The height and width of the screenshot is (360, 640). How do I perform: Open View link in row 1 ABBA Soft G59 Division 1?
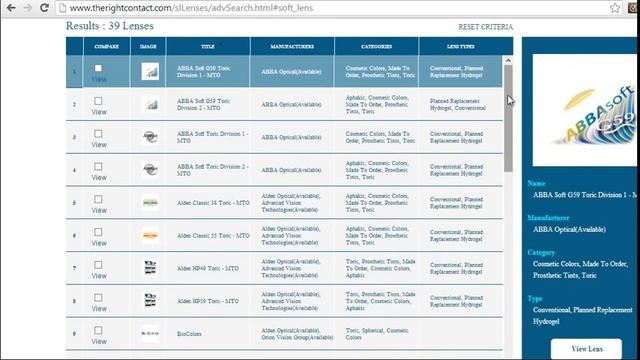point(99,79)
